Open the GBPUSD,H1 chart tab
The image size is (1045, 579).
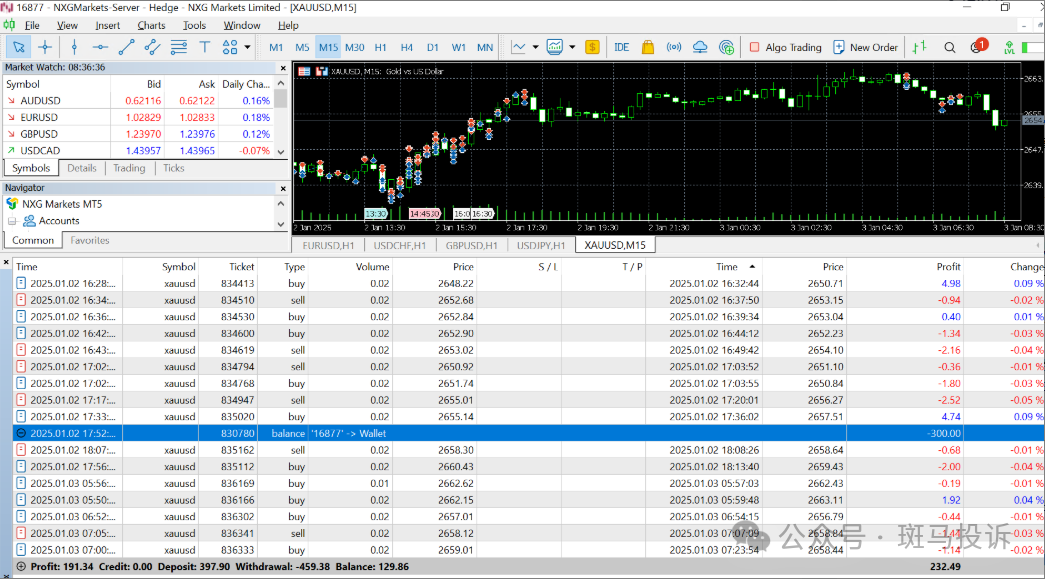tap(471, 245)
